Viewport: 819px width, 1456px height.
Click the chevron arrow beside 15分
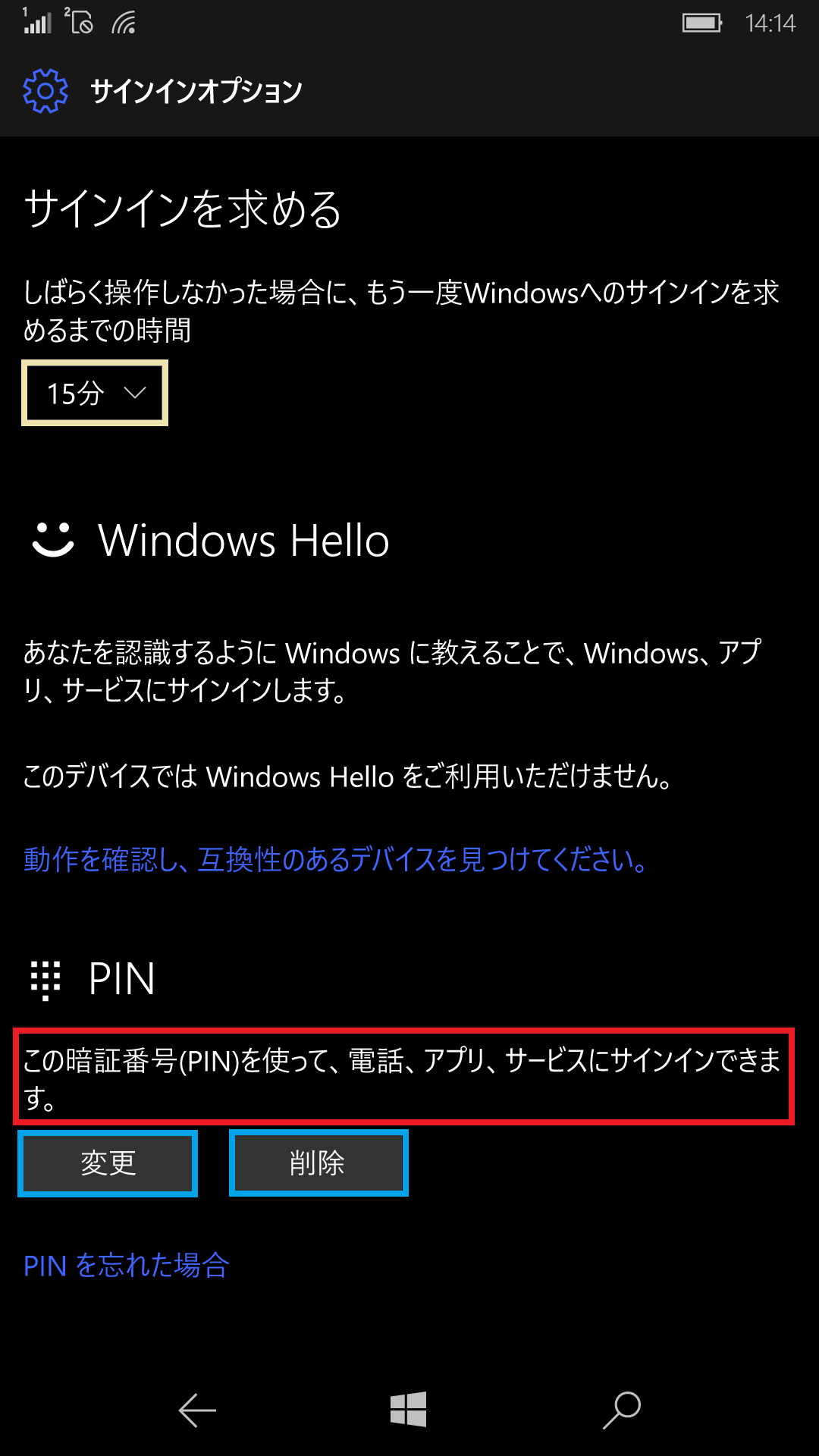click(134, 393)
